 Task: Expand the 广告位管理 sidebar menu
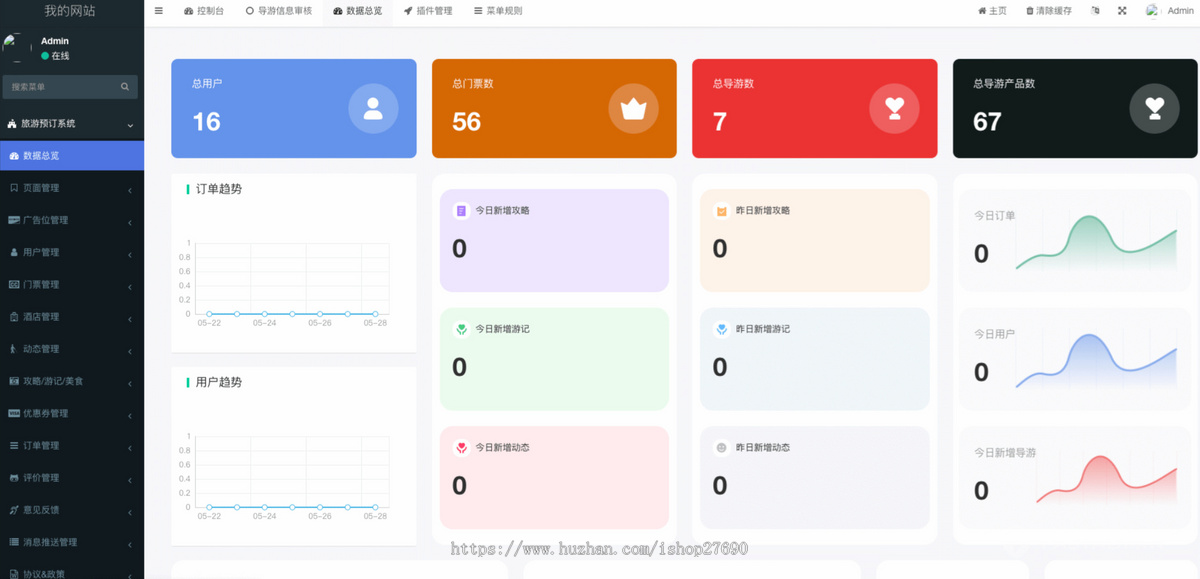point(72,220)
